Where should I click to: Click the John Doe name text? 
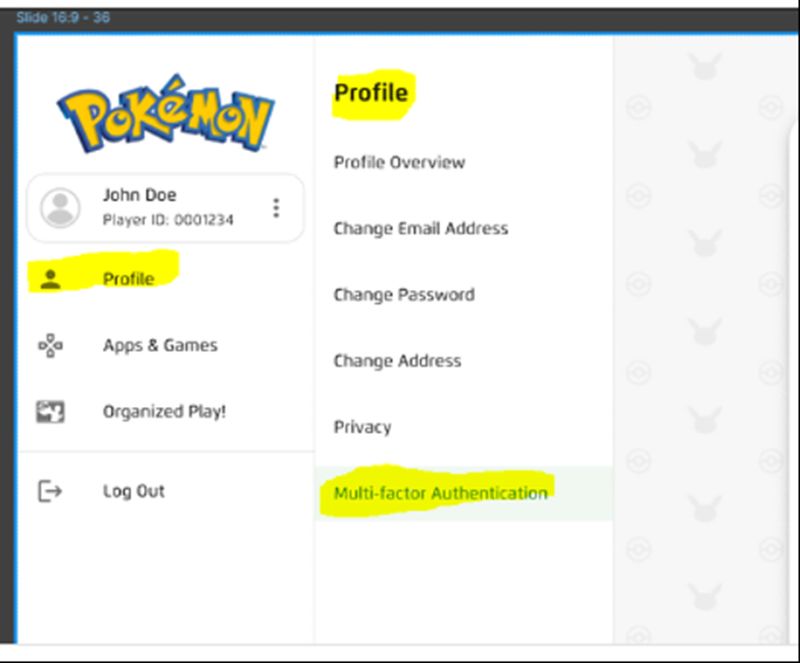click(139, 195)
